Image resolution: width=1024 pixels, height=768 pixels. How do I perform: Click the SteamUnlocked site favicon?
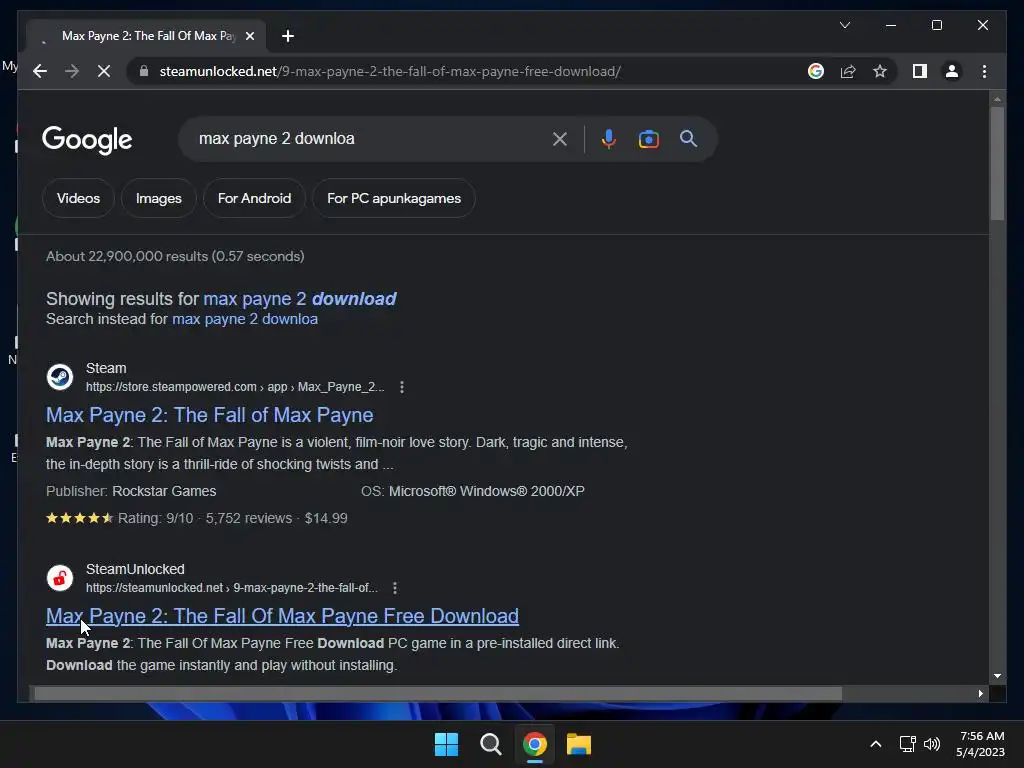(x=59, y=578)
